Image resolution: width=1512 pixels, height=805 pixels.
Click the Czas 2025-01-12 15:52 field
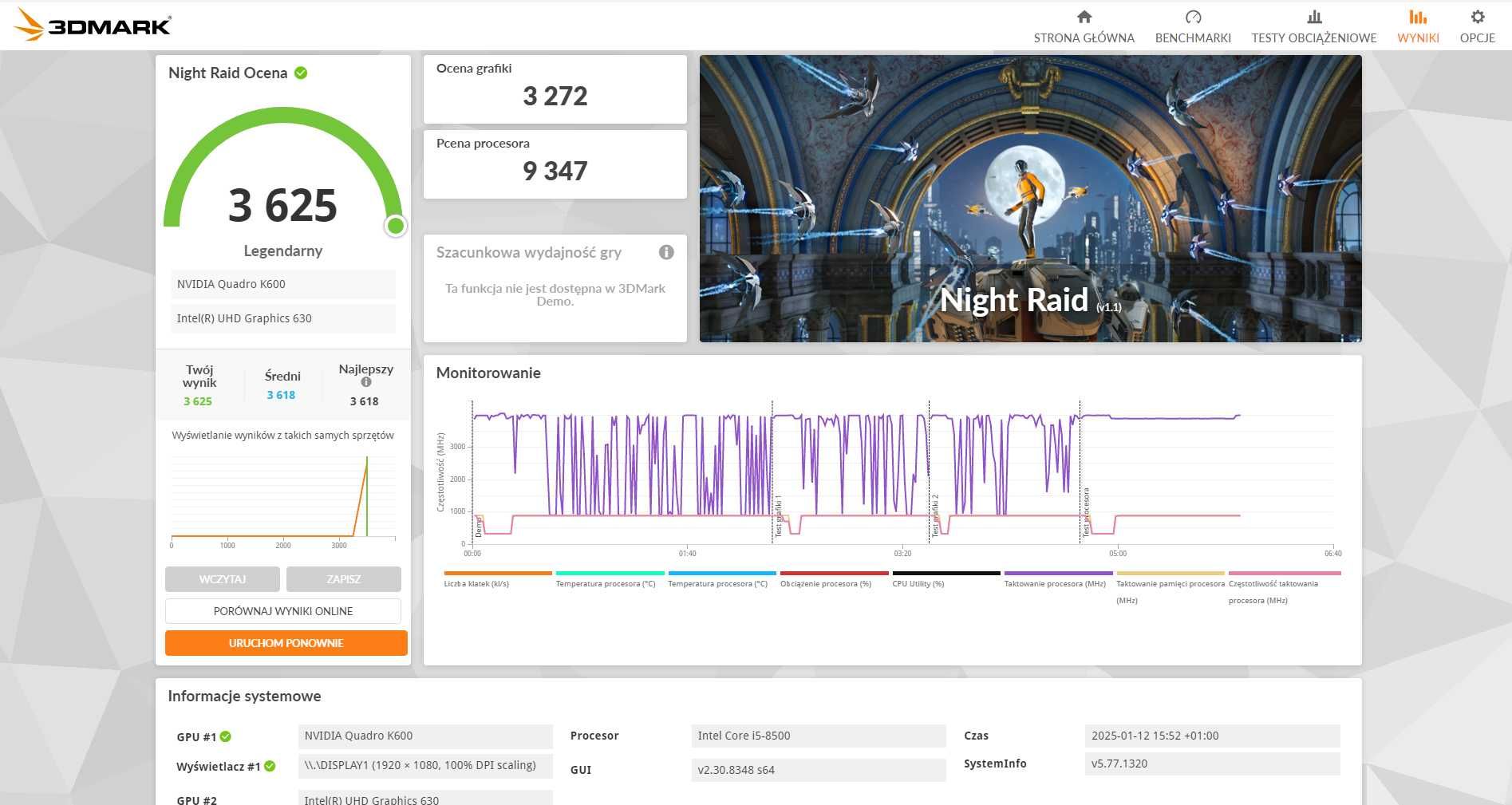point(1212,736)
